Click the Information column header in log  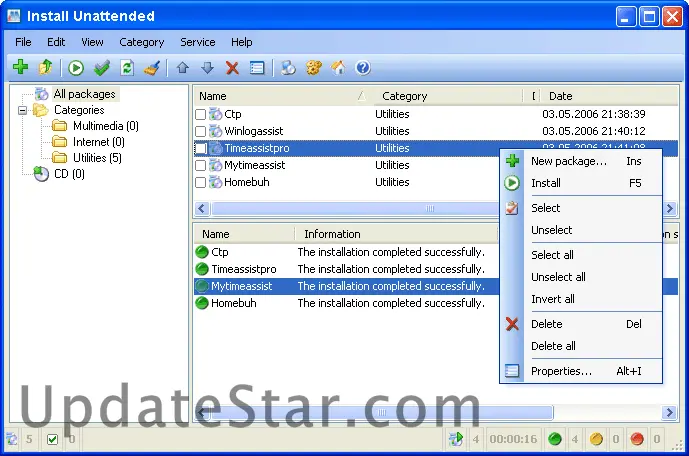point(395,234)
